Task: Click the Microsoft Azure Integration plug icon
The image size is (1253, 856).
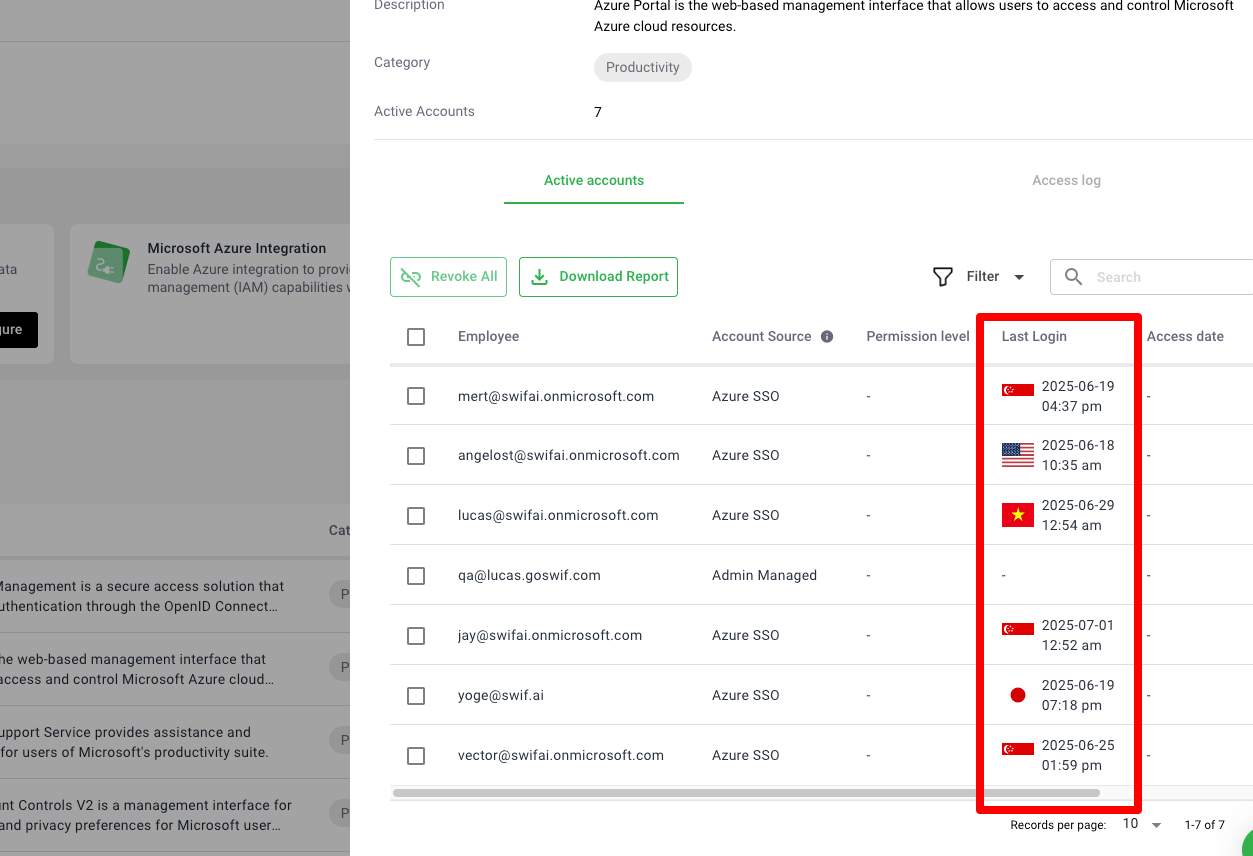Action: pos(109,261)
